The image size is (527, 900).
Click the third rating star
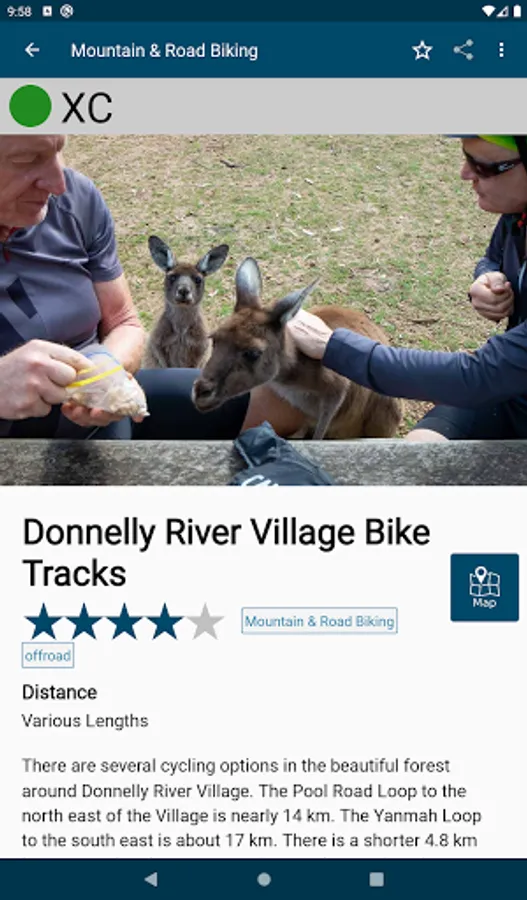124,622
